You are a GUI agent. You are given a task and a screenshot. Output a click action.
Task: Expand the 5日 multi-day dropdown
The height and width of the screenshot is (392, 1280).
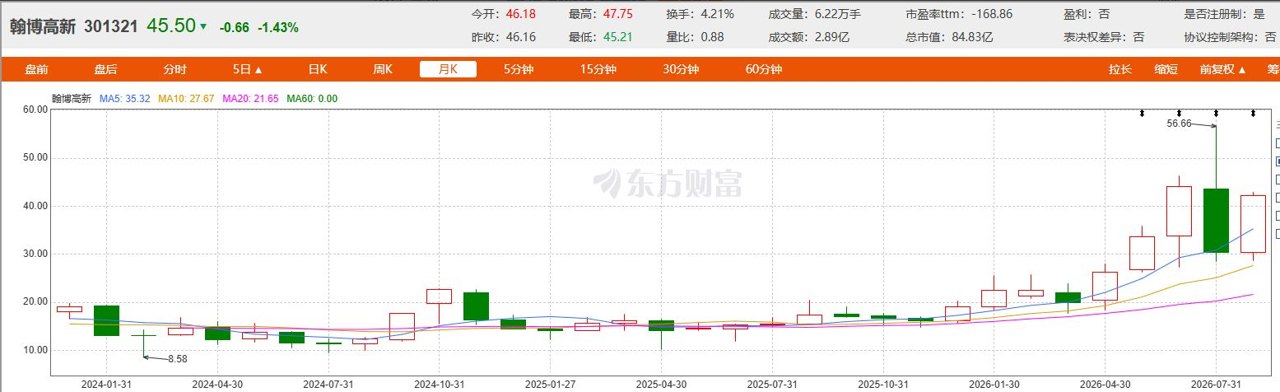tap(247, 70)
